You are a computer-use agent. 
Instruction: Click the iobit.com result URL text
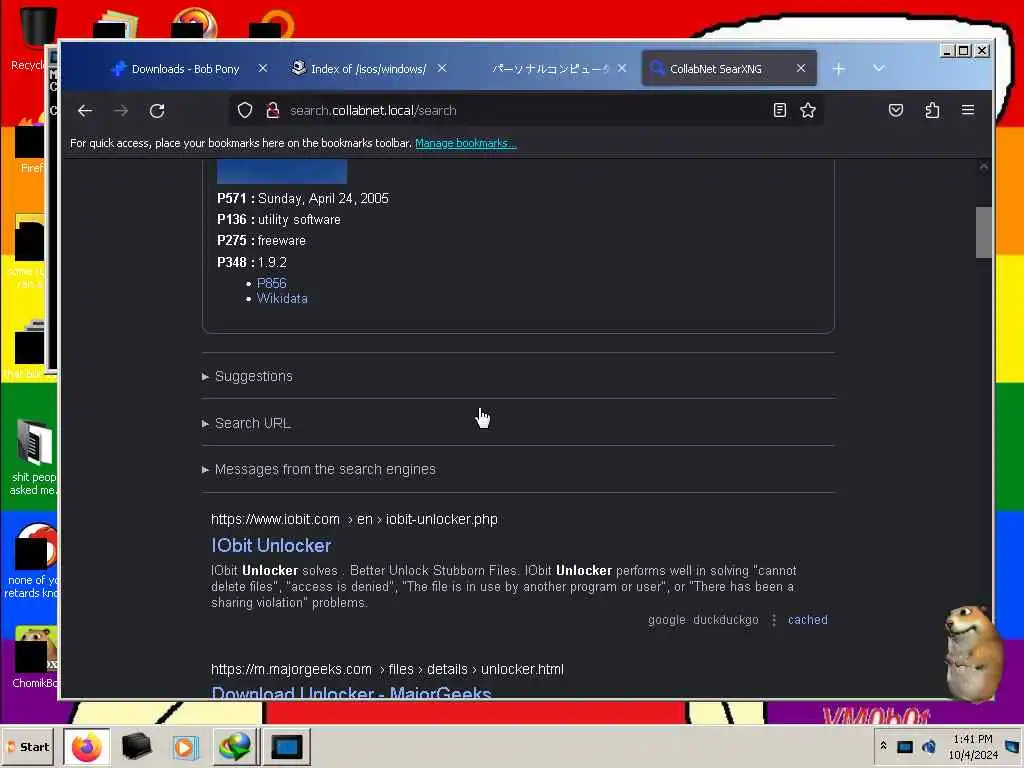tap(354, 519)
